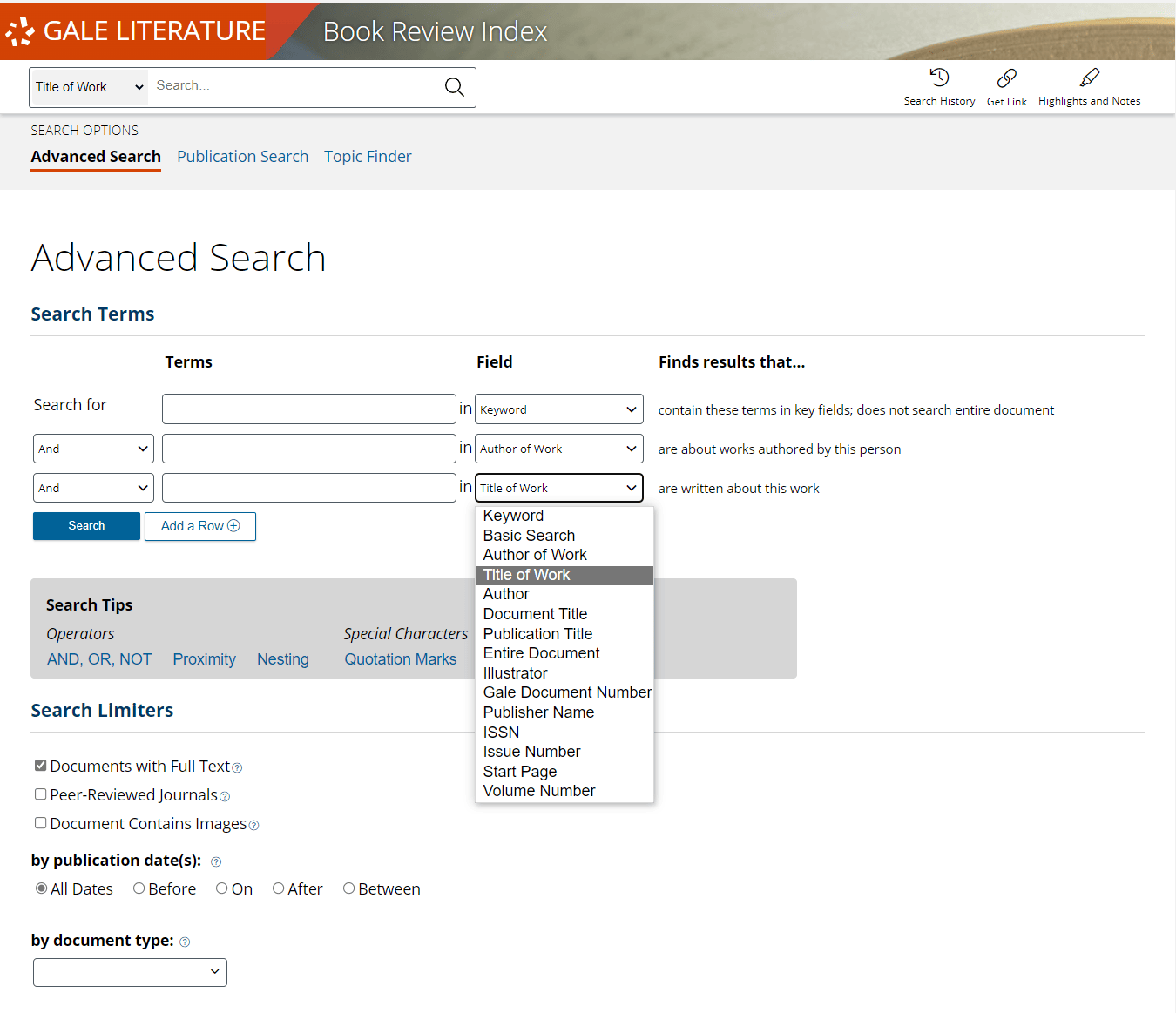This screenshot has height=1013, width=1176.
Task: Open Nesting search tip link
Action: (283, 659)
